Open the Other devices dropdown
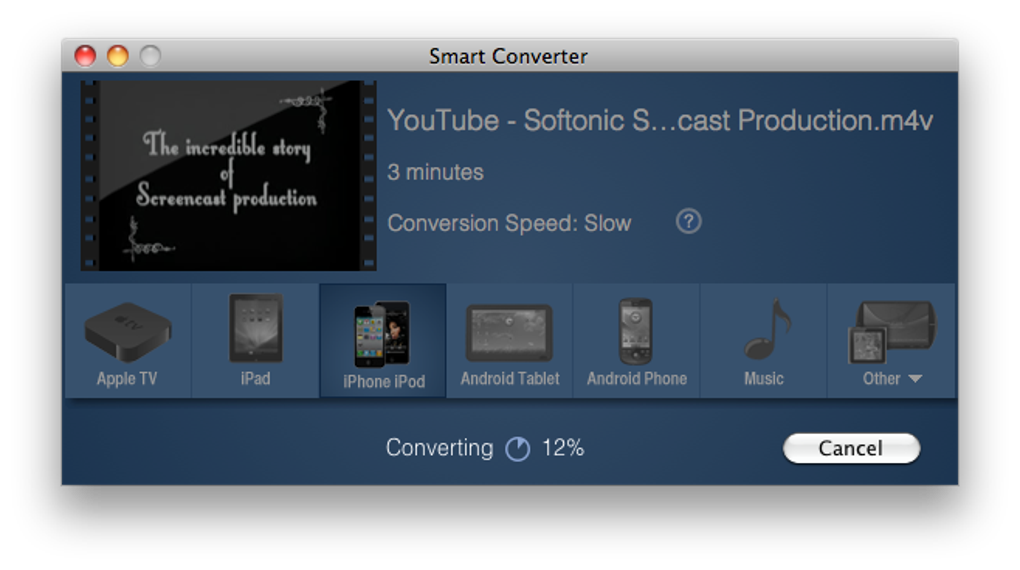Image resolution: width=1020 pixels, height=570 pixels. 891,341
